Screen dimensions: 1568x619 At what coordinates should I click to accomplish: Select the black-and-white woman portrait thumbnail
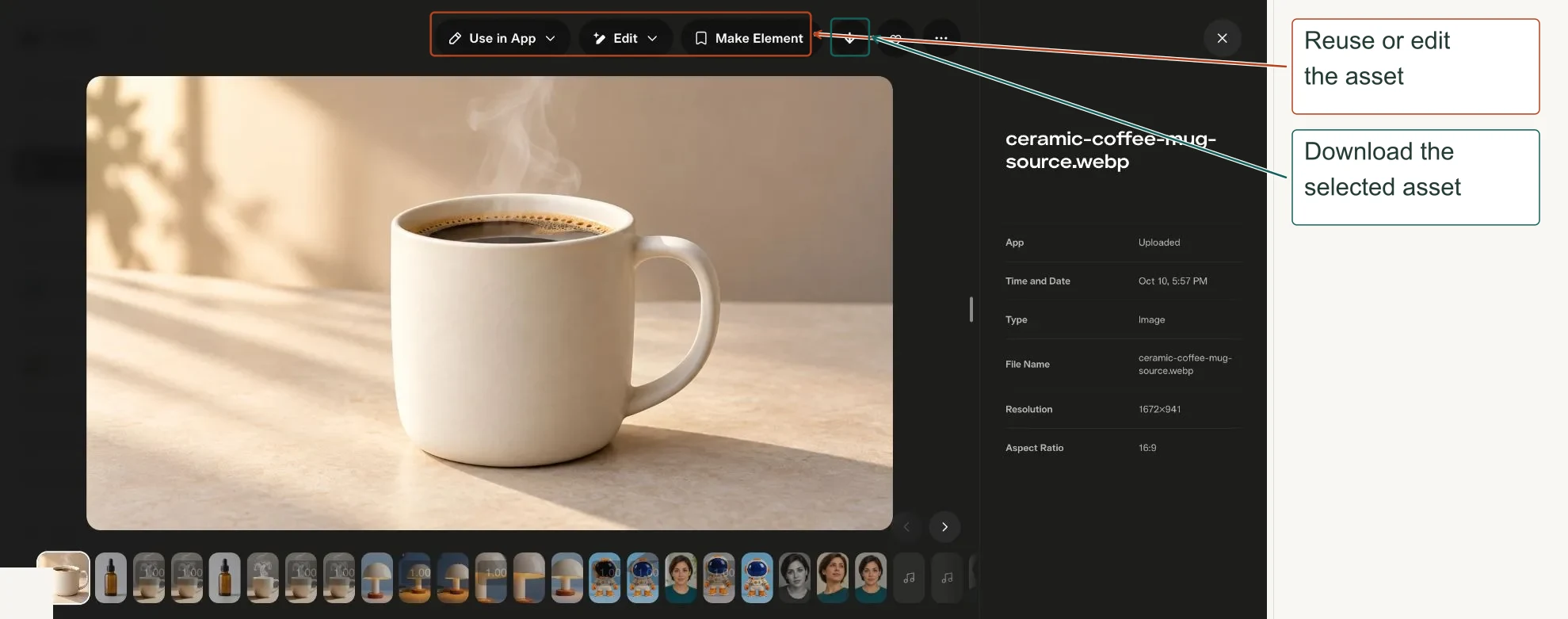(x=795, y=578)
